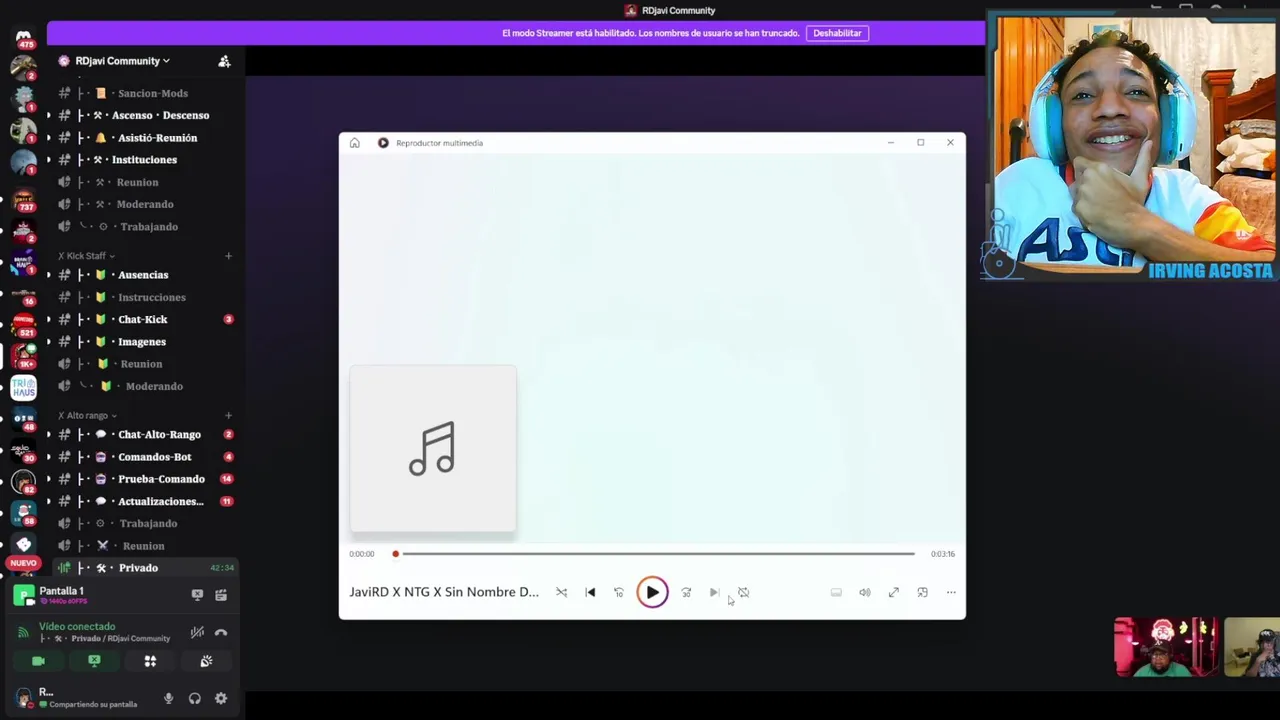Open stream settings icon next to Pantalla 1
Image resolution: width=1280 pixels, height=720 pixels.
(x=221, y=595)
